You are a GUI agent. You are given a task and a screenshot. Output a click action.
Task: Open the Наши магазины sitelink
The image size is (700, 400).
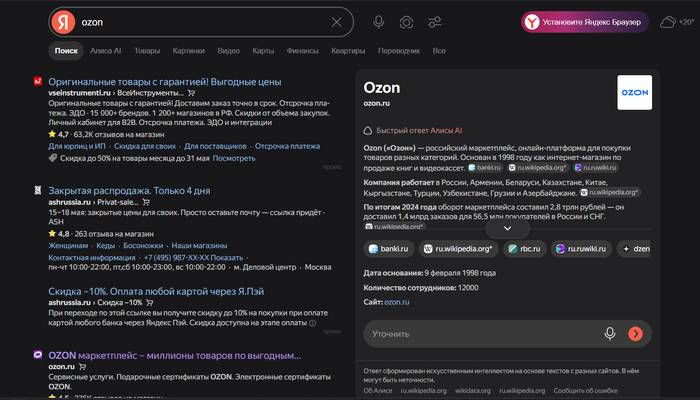pos(199,246)
